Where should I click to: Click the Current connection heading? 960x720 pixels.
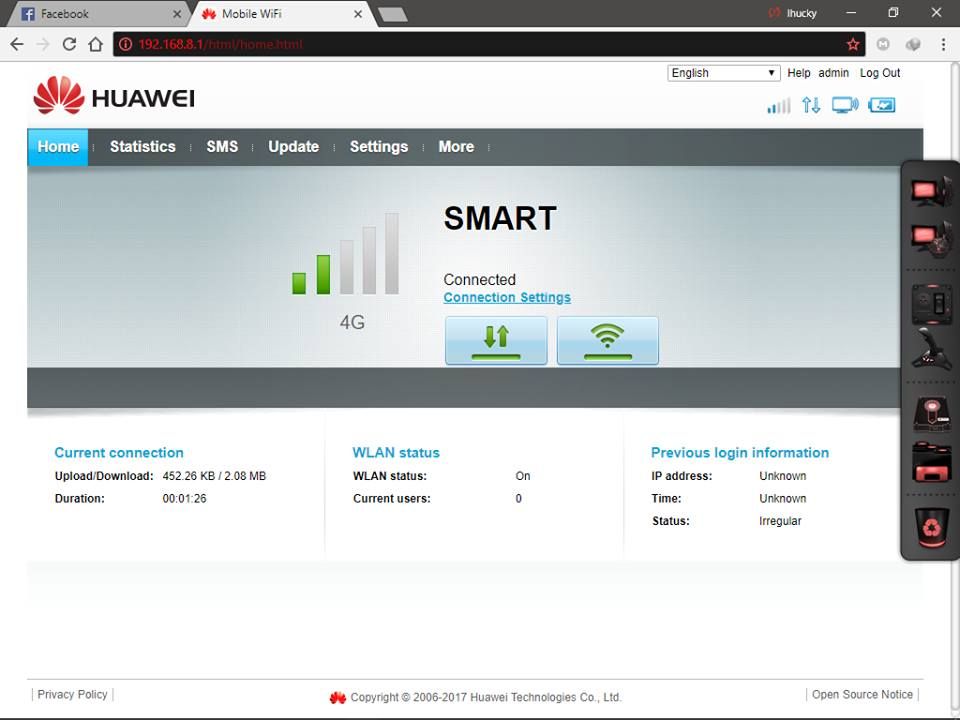tap(119, 452)
